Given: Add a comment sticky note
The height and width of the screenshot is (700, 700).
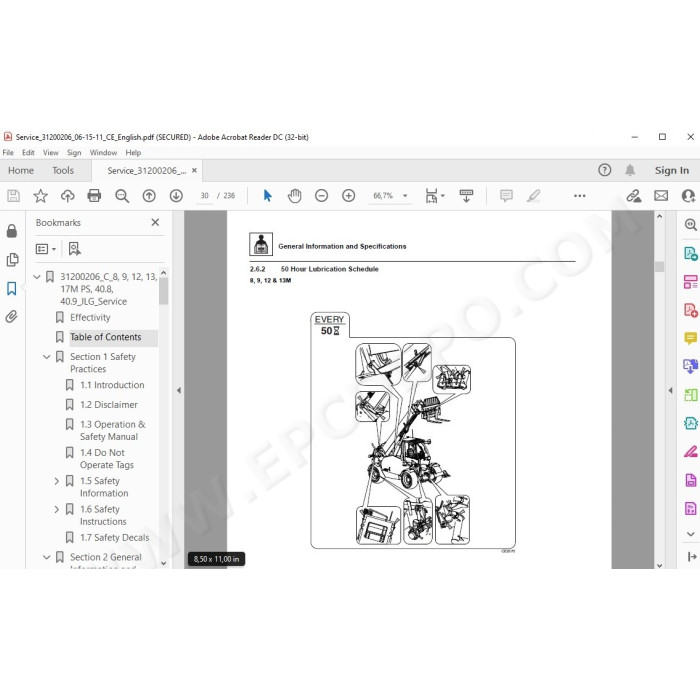Looking at the screenshot, I should [x=506, y=196].
